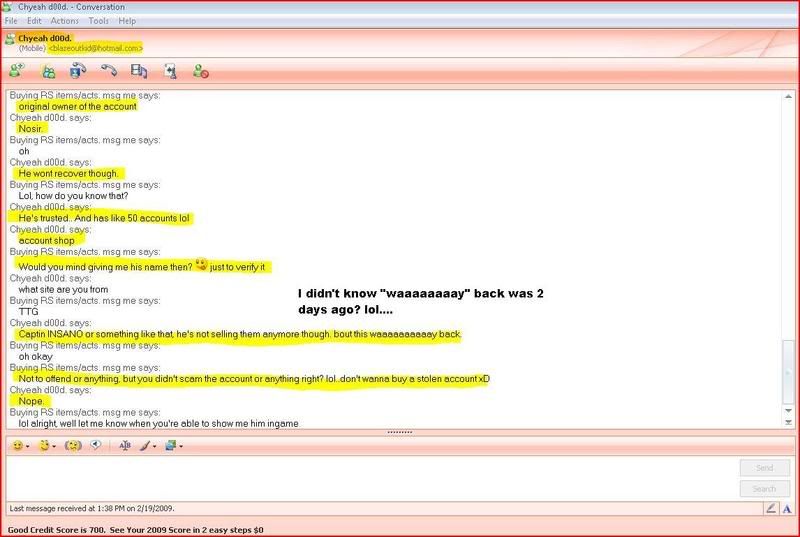Change the font with the text icon
This screenshot has height=537, width=800.
(x=125, y=446)
